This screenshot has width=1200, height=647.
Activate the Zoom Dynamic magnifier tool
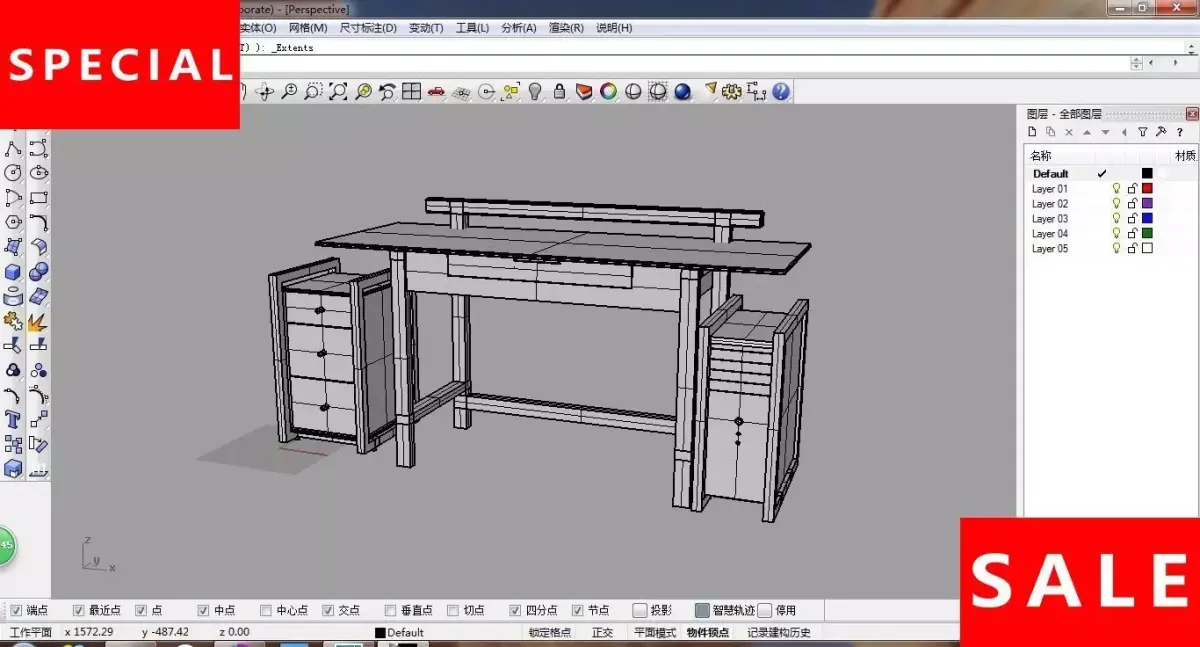(x=289, y=91)
